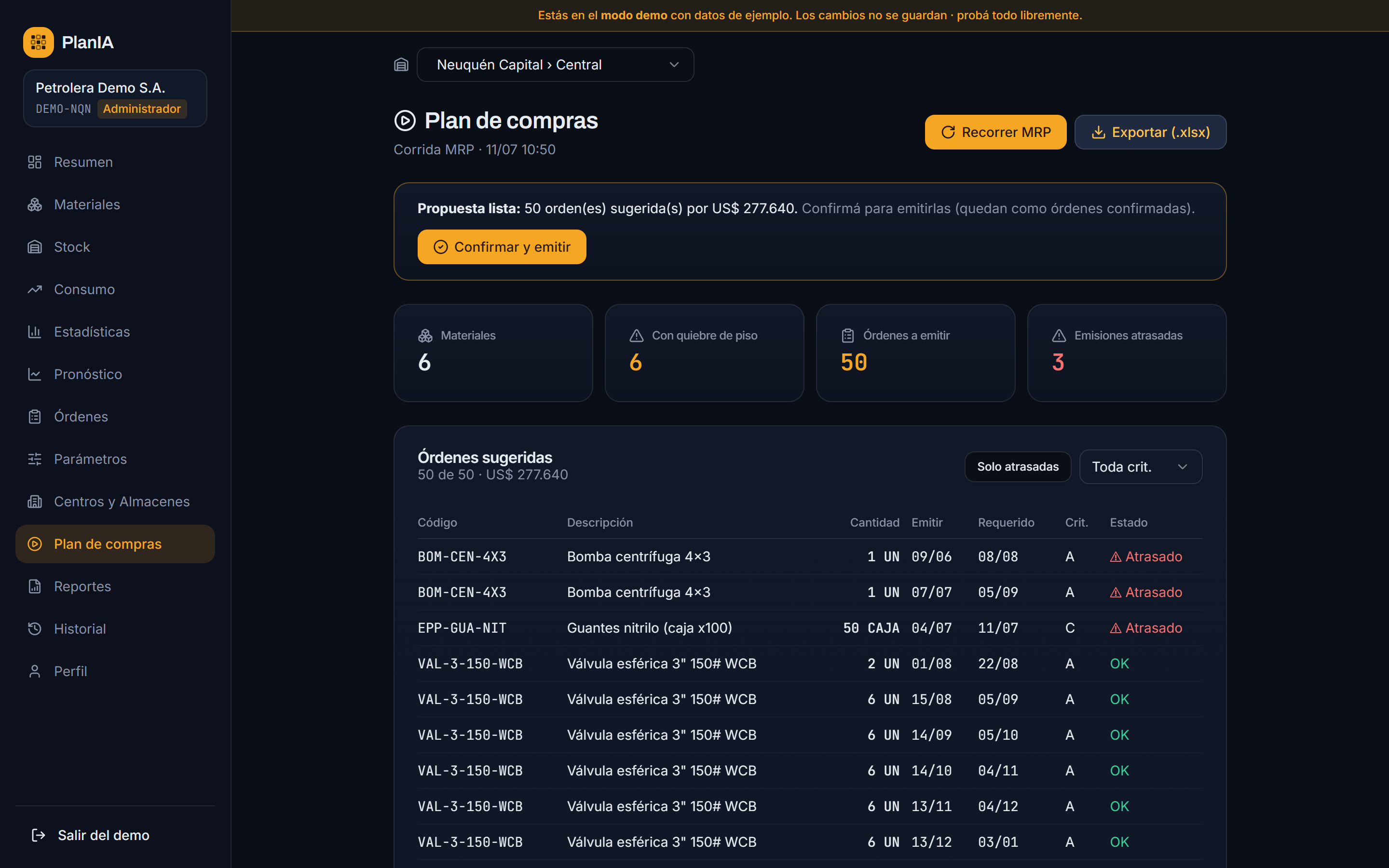1389x868 pixels.
Task: Click the Órdenes a emitir value 50
Action: (854, 362)
